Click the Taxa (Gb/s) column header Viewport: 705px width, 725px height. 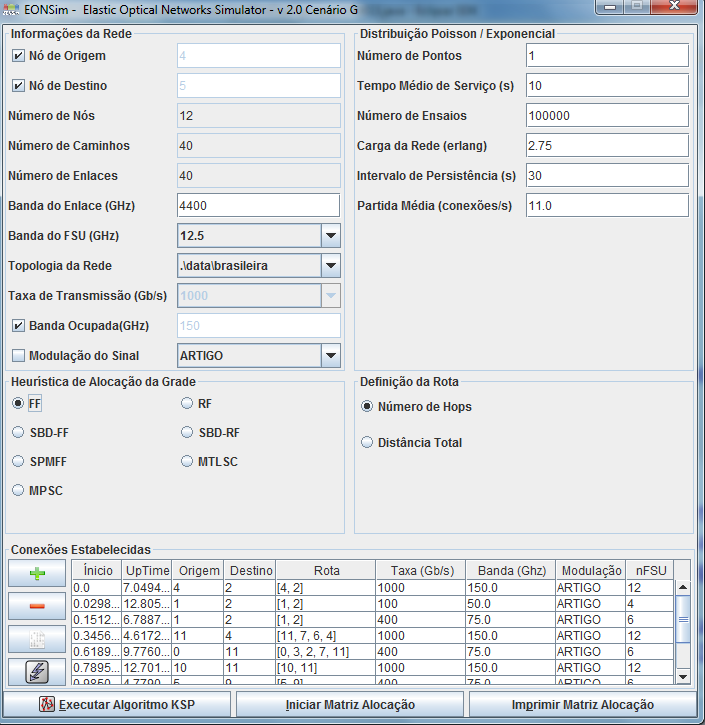(421, 571)
